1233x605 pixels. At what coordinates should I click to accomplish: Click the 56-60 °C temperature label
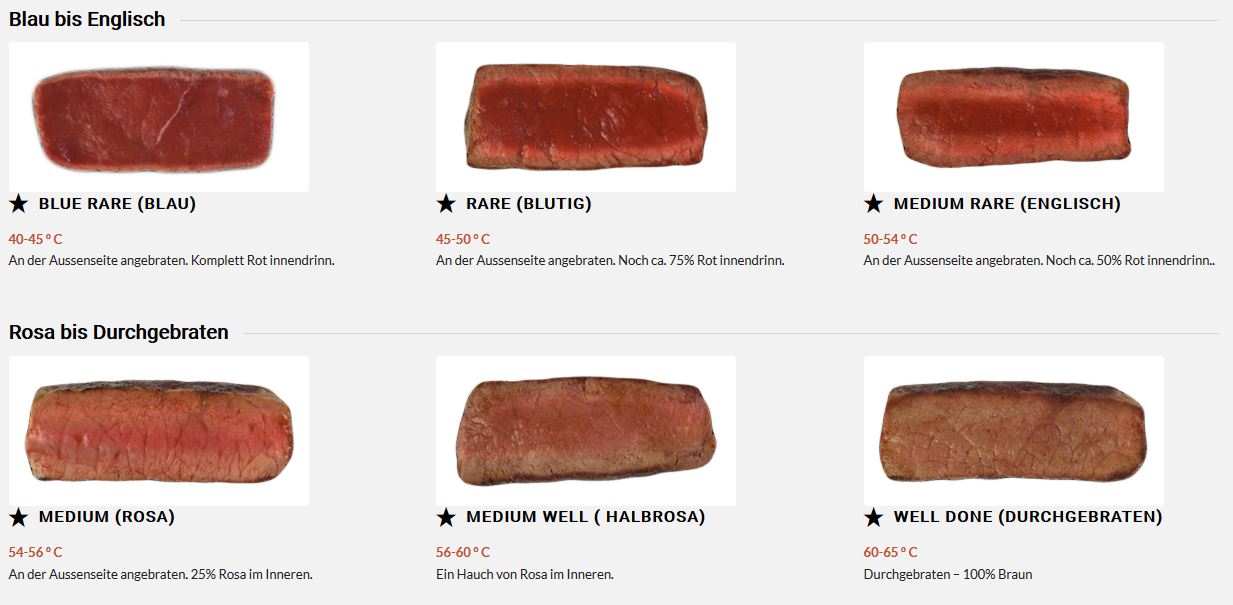(x=463, y=552)
